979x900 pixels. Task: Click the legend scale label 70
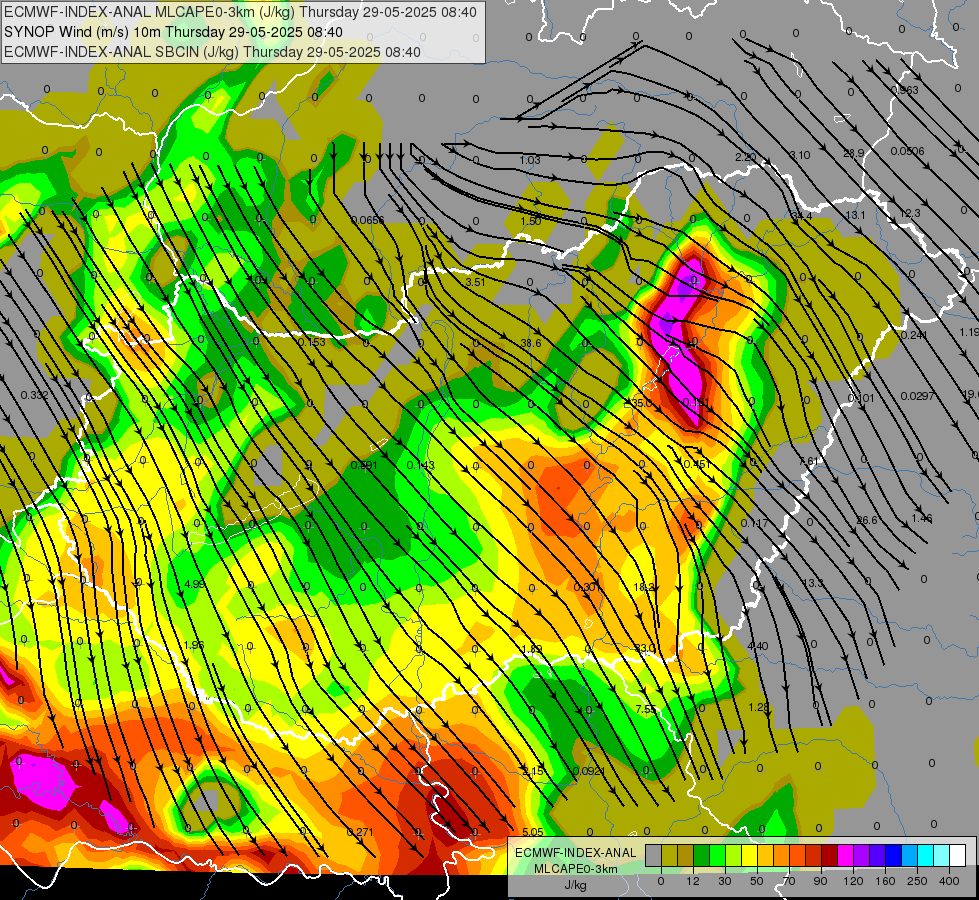coord(789,881)
